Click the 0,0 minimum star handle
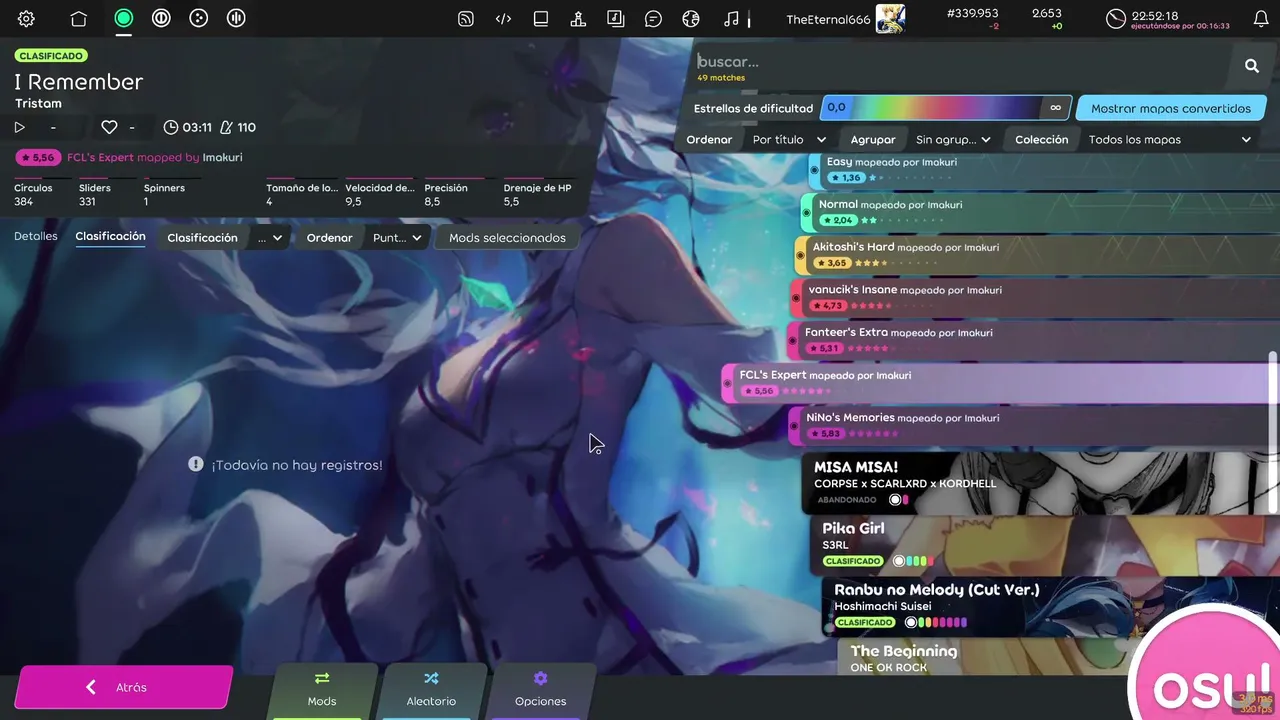Screen dimensions: 1280x720 (836, 108)
